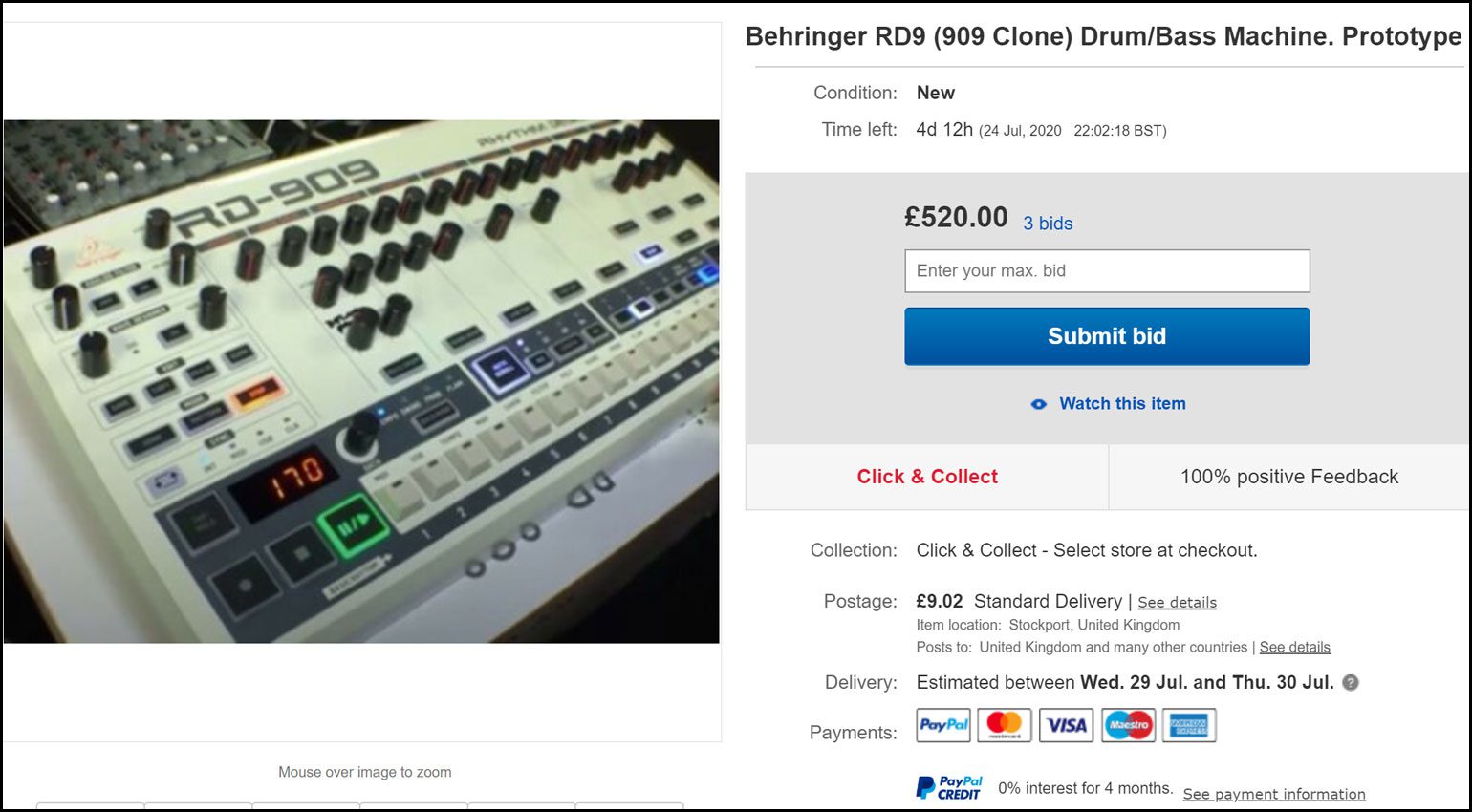1472x812 pixels.
Task: Select the Click & Collect tab
Action: 927,477
